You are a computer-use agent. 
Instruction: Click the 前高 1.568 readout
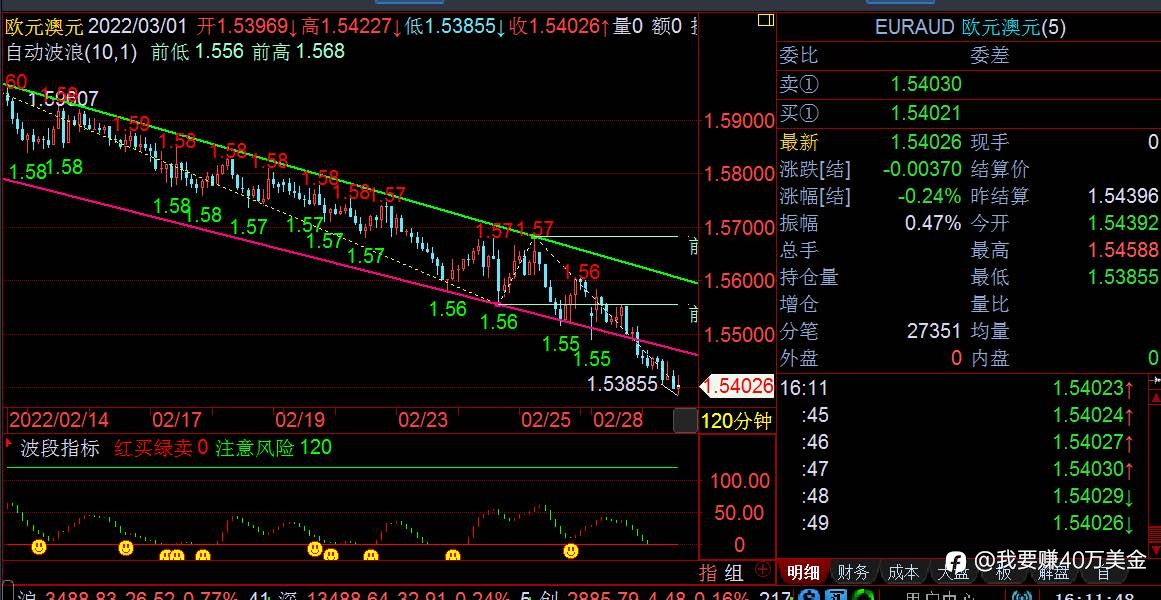[298, 52]
